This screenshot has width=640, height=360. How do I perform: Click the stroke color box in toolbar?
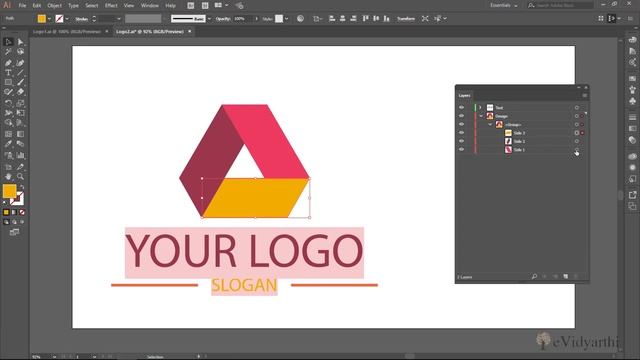(x=17, y=199)
